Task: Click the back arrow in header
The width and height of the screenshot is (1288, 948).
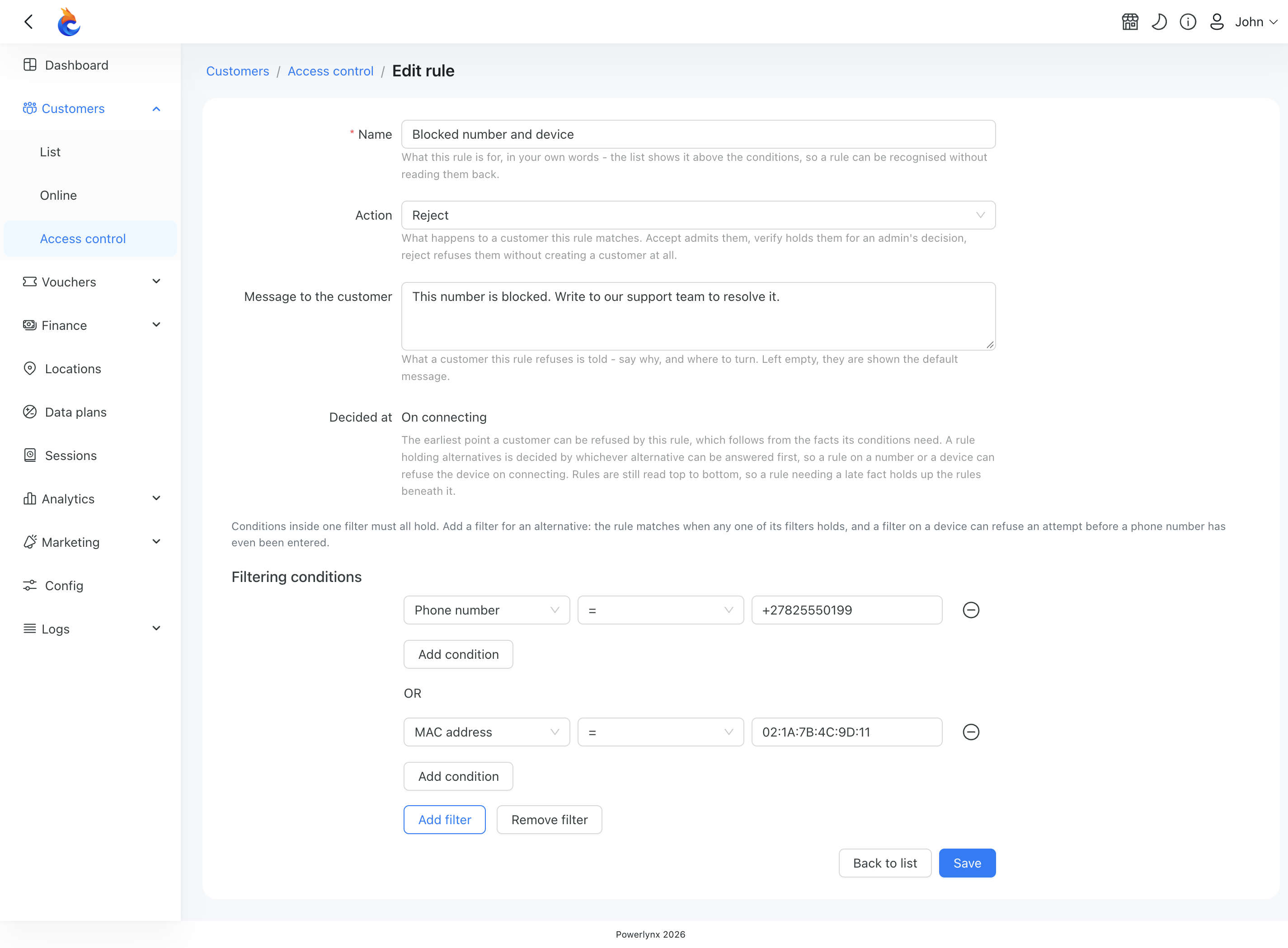Action: tap(29, 22)
